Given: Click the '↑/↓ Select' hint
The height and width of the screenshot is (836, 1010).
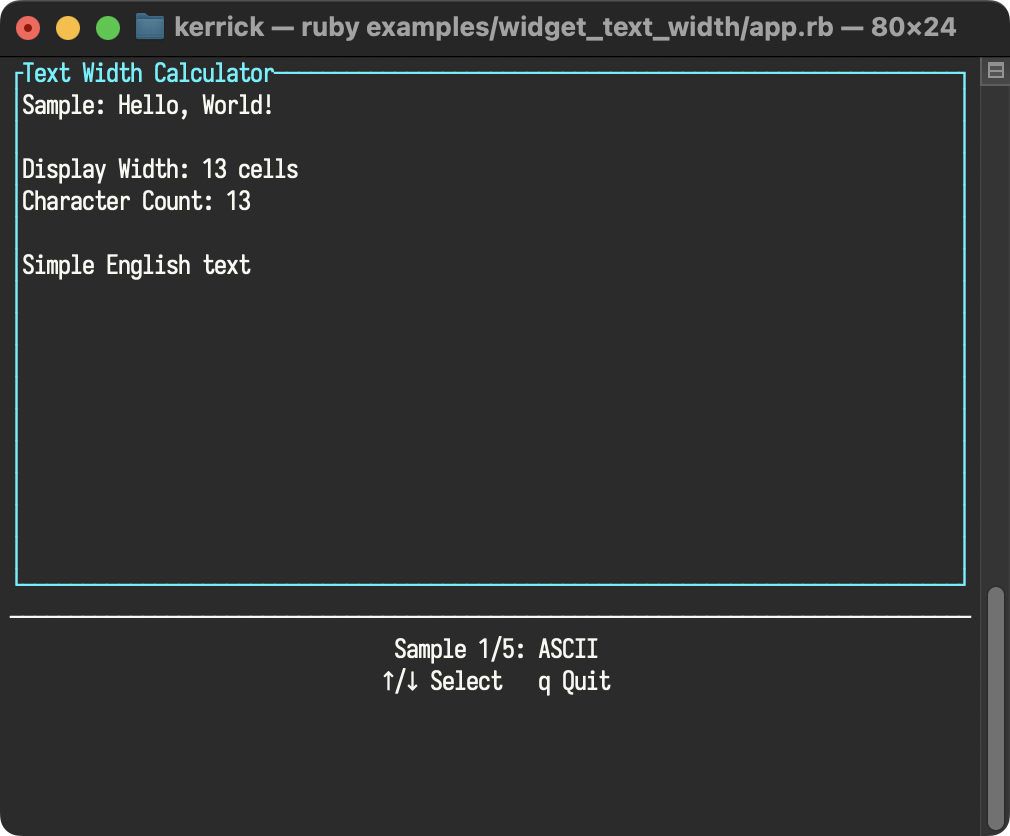Looking at the screenshot, I should [x=442, y=681].
